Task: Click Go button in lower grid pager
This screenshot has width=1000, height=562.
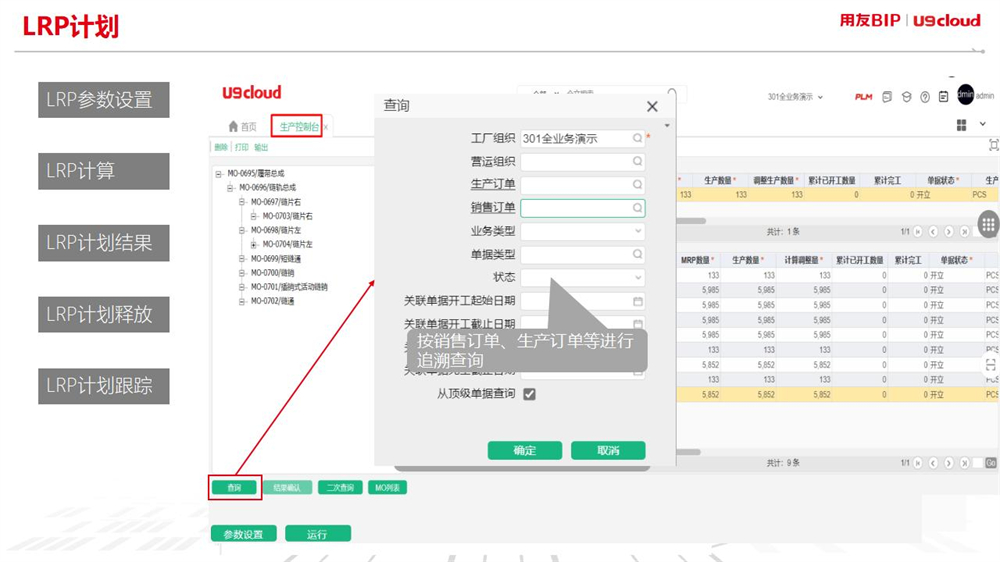Action: point(990,463)
